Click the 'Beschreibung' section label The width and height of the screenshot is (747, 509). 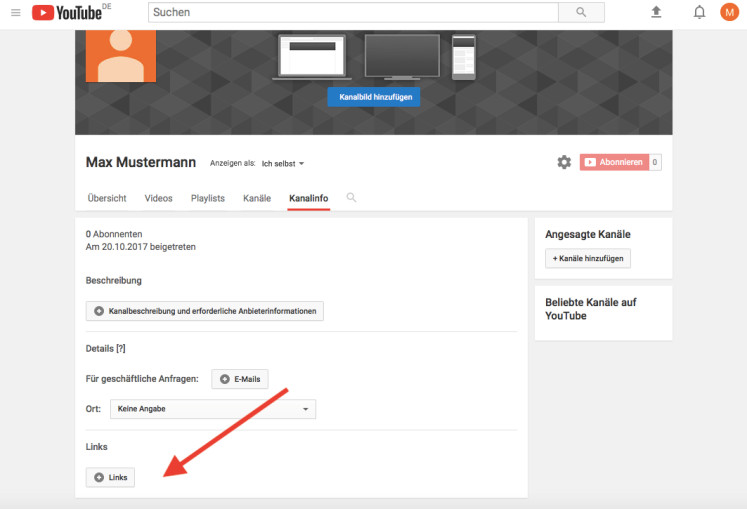coord(113,280)
